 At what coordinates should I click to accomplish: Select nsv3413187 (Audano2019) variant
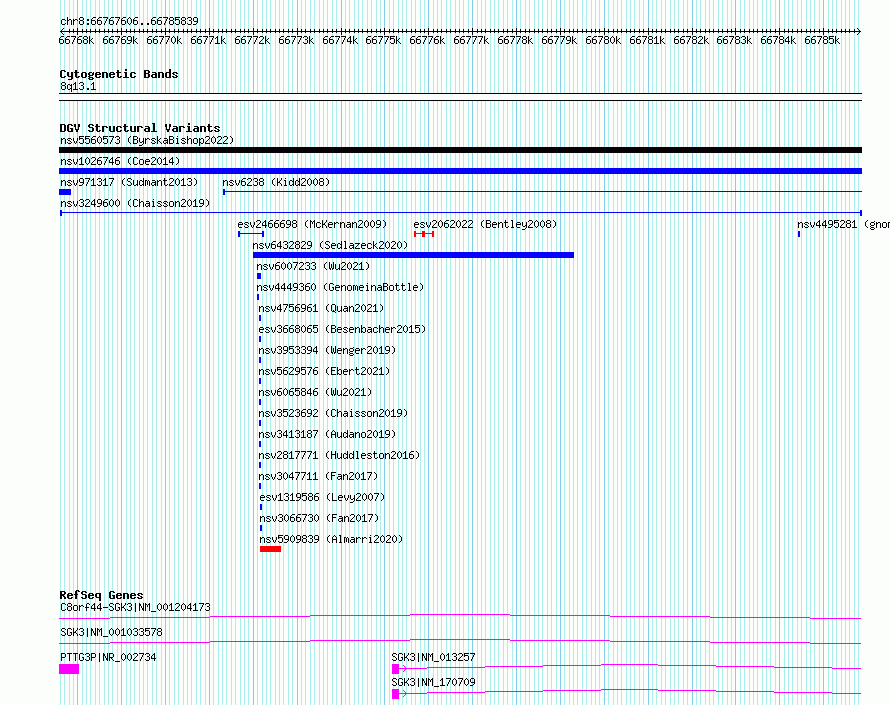(x=328, y=434)
